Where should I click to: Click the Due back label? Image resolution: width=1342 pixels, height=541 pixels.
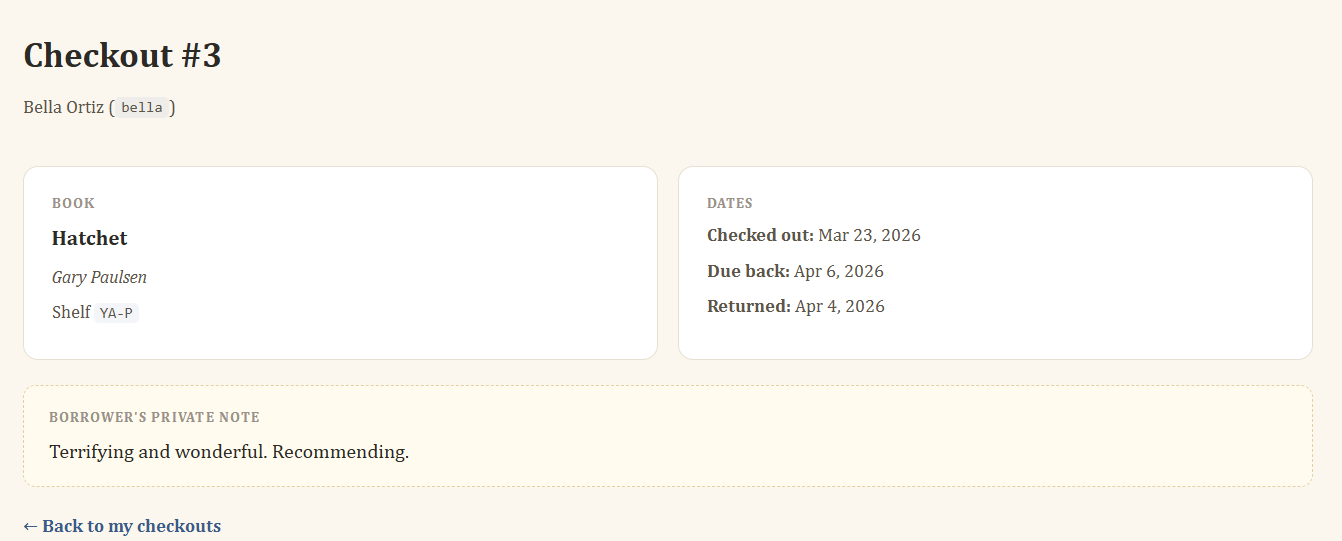click(x=748, y=271)
